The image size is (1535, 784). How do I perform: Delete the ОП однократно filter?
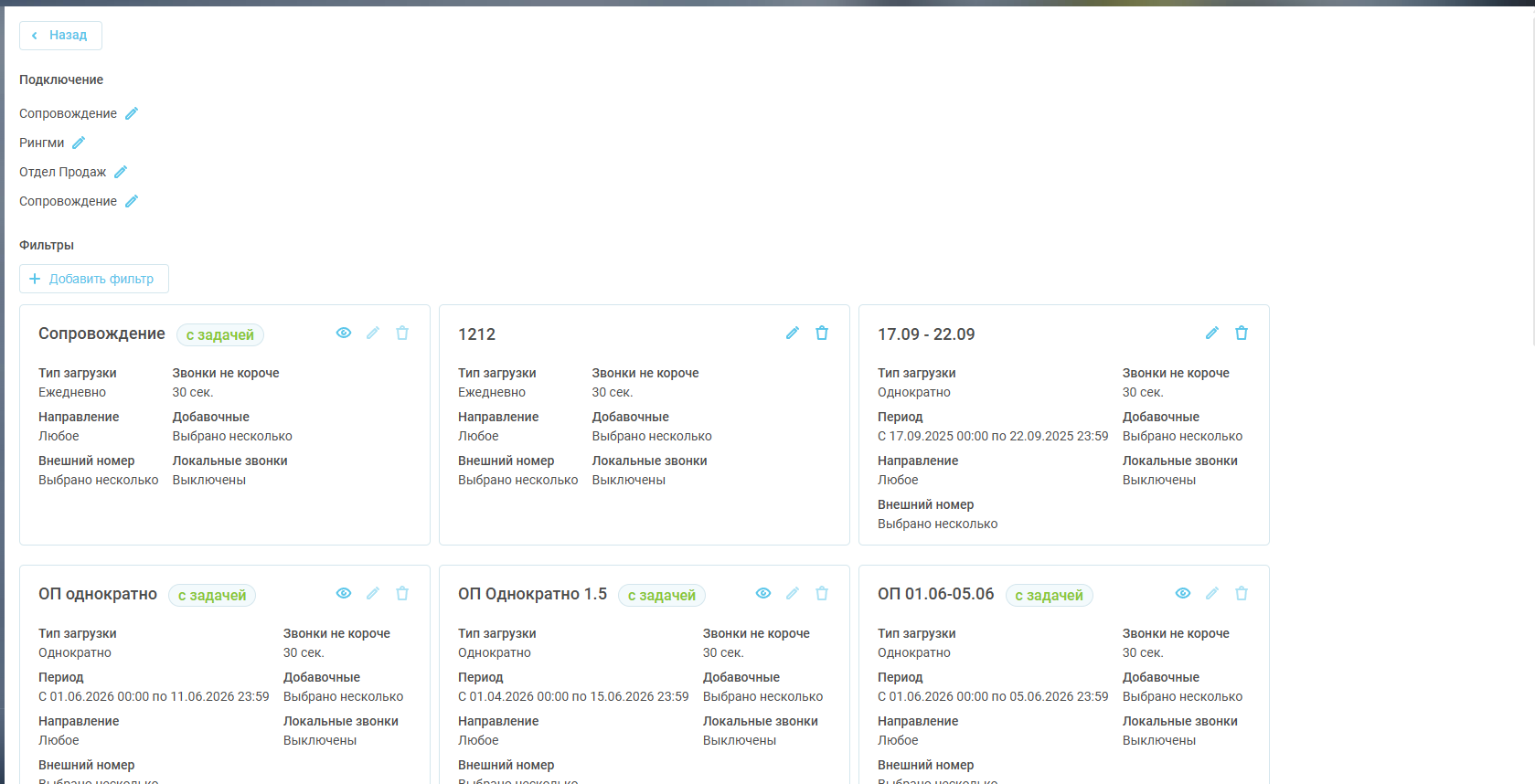click(402, 593)
